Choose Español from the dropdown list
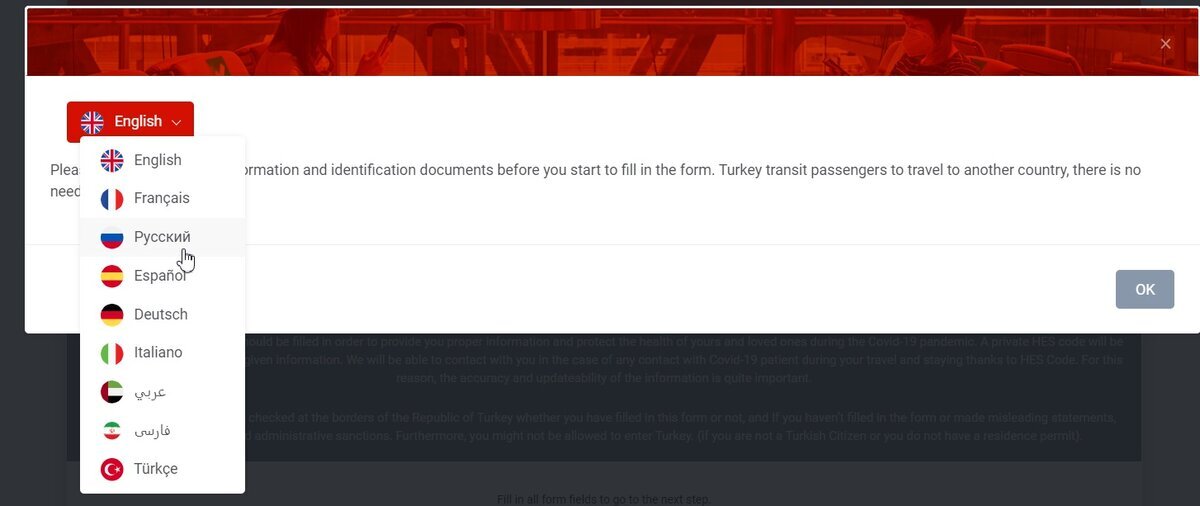Viewport: 1200px width, 506px height. coord(162,276)
